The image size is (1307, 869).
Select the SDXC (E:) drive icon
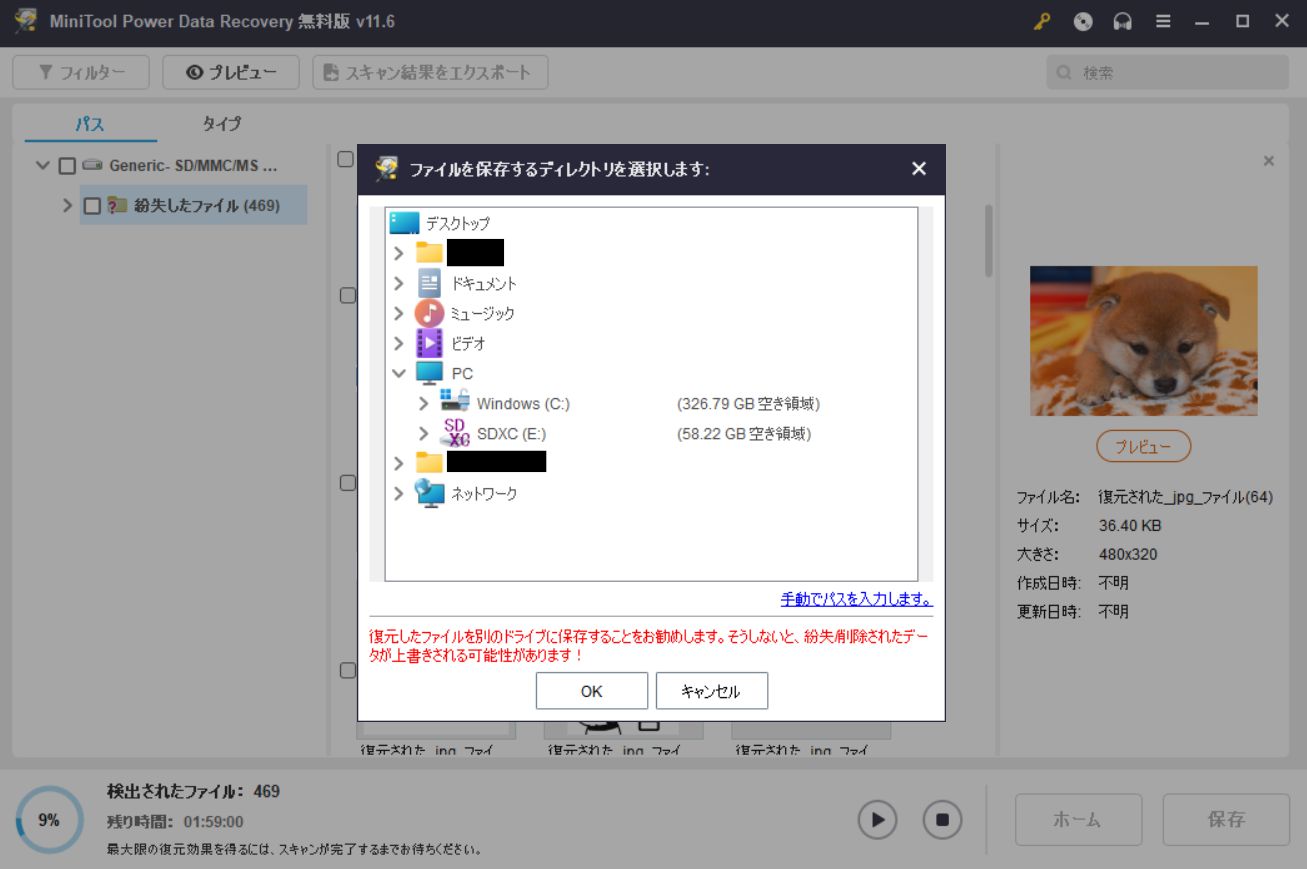[x=455, y=434]
